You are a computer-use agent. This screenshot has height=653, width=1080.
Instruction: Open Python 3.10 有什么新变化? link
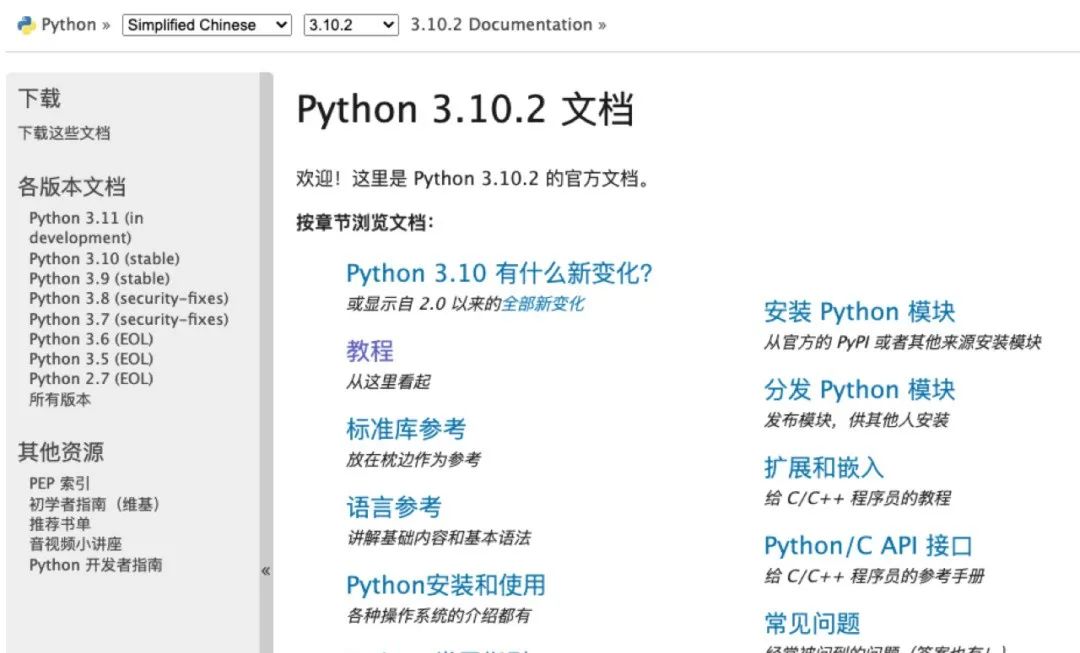tap(499, 273)
